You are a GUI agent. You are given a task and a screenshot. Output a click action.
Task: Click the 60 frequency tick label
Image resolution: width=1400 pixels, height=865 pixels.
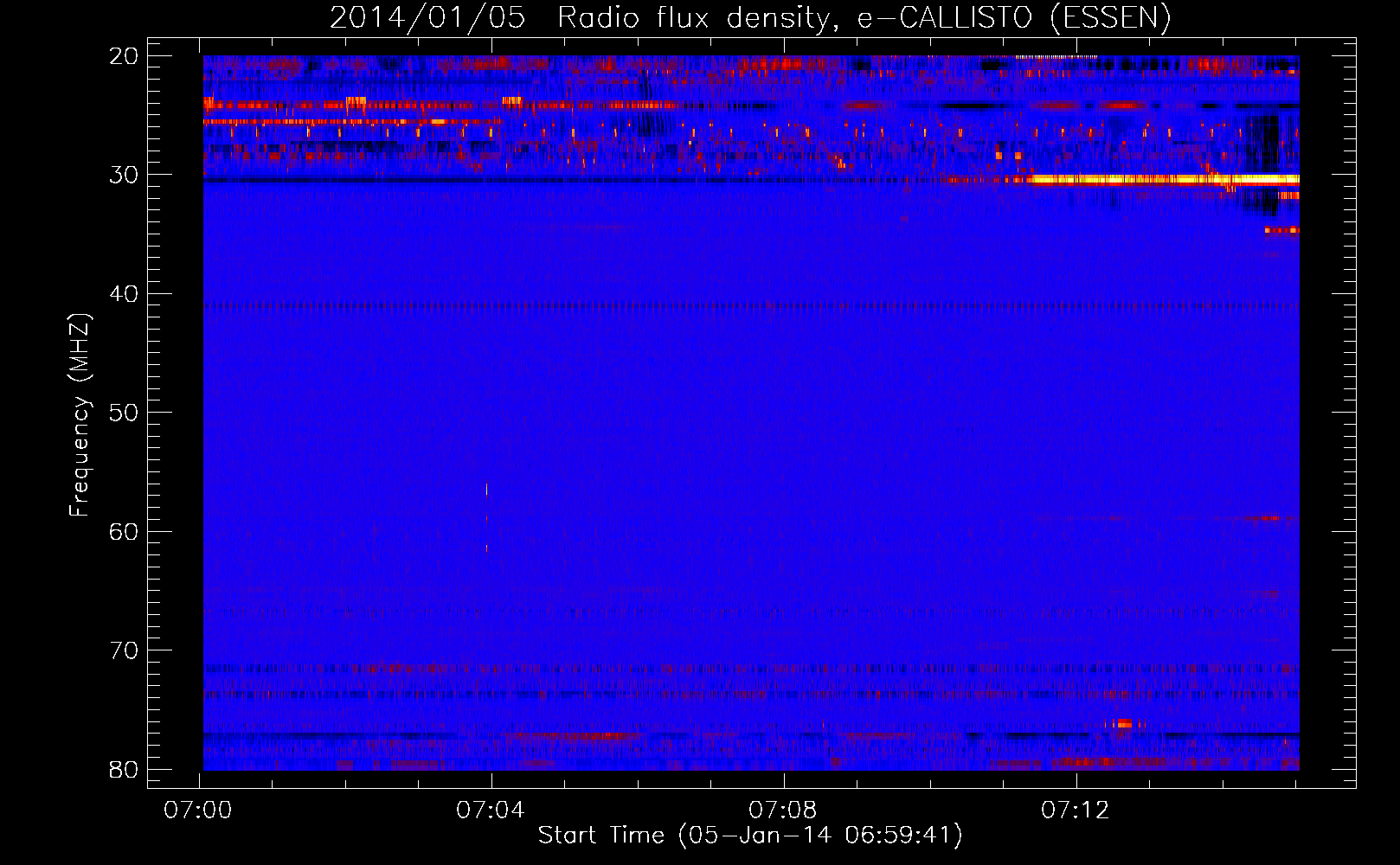(x=124, y=531)
